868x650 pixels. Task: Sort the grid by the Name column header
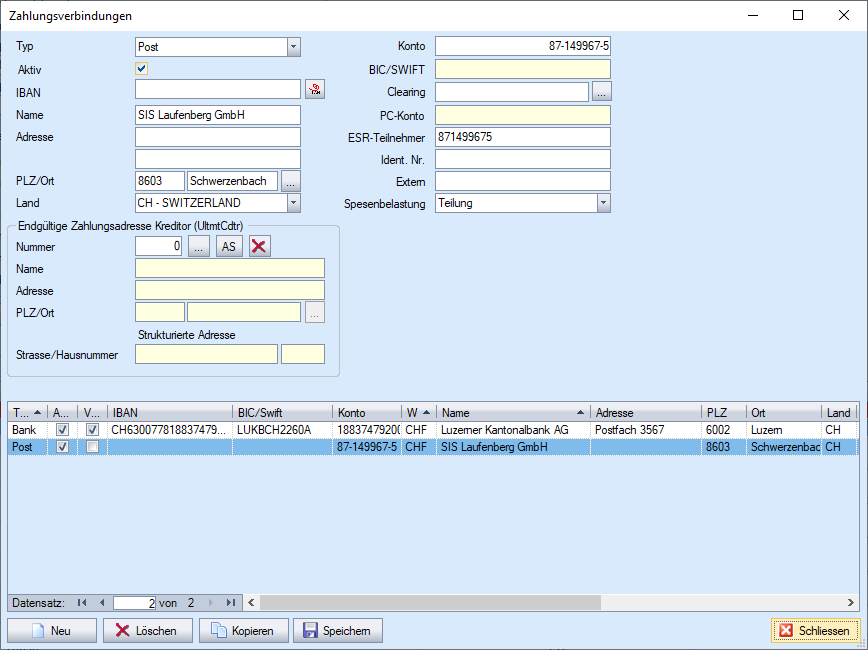510,412
